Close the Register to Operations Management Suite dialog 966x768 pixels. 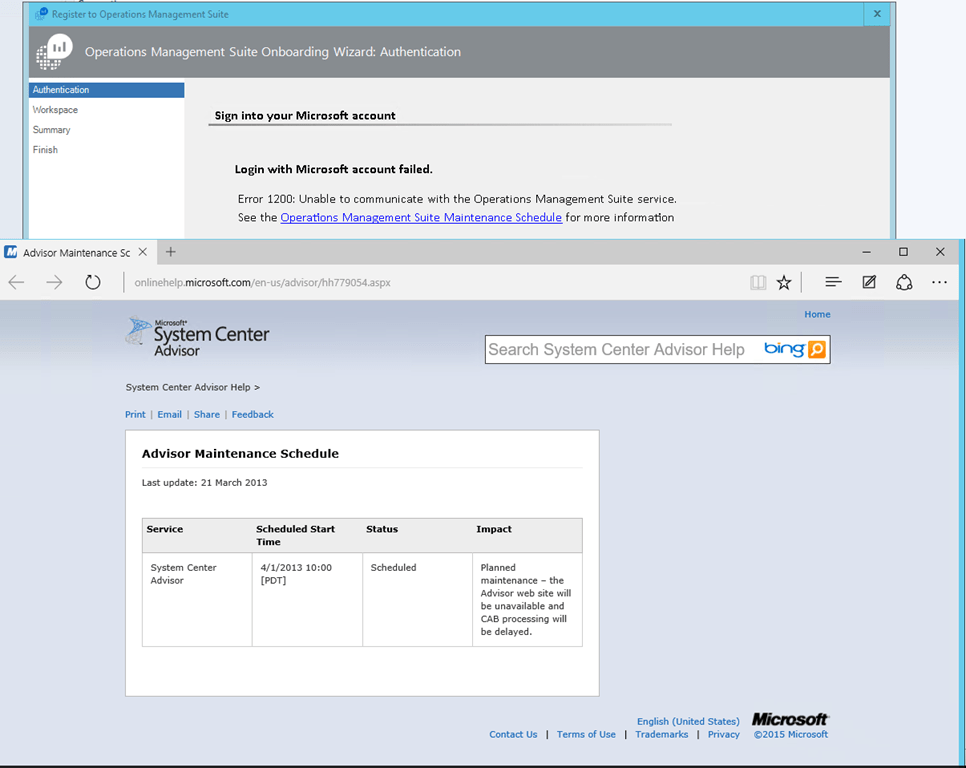pyautogui.click(x=877, y=14)
